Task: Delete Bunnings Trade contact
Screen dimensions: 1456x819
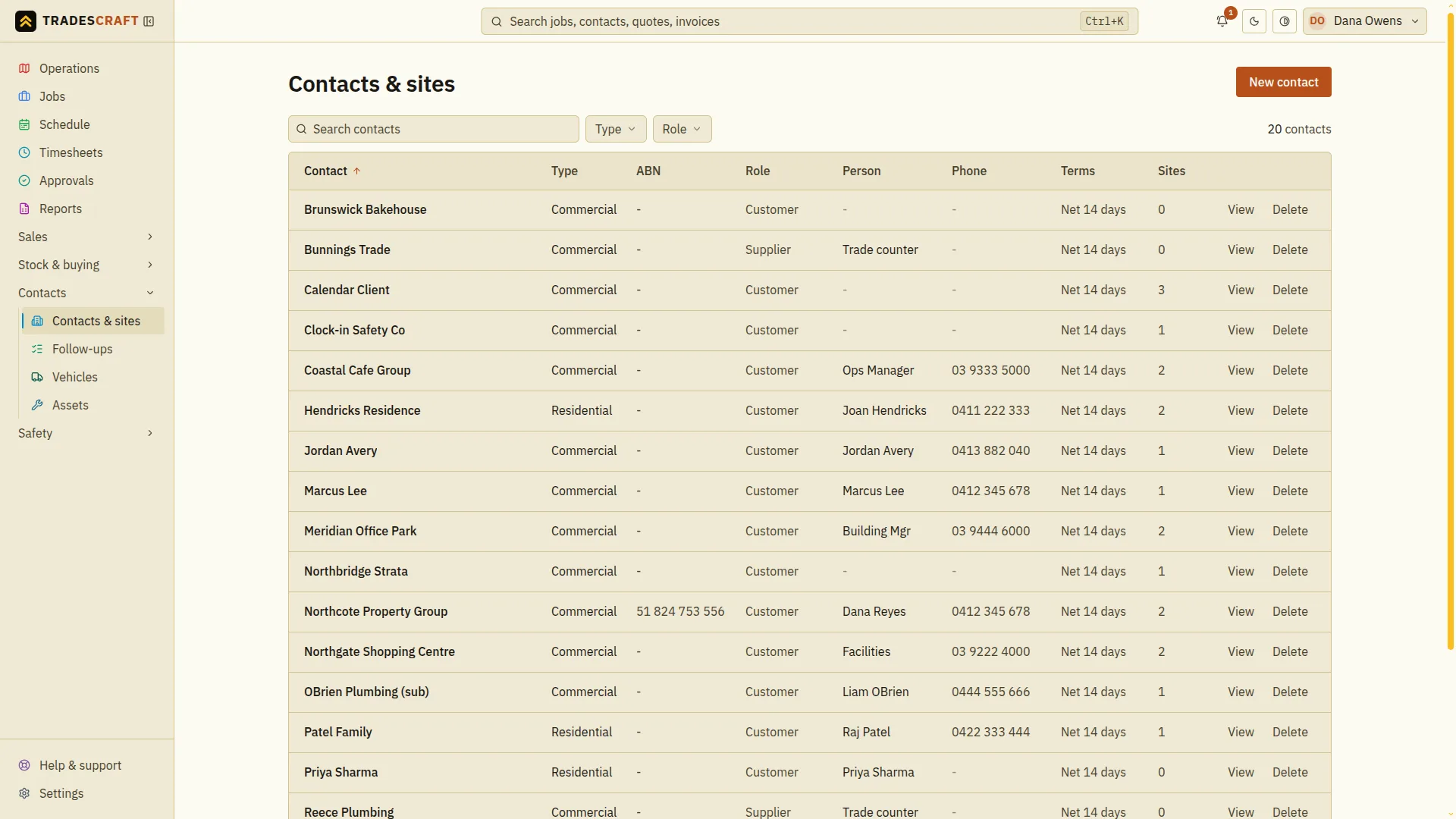Action: pyautogui.click(x=1290, y=249)
